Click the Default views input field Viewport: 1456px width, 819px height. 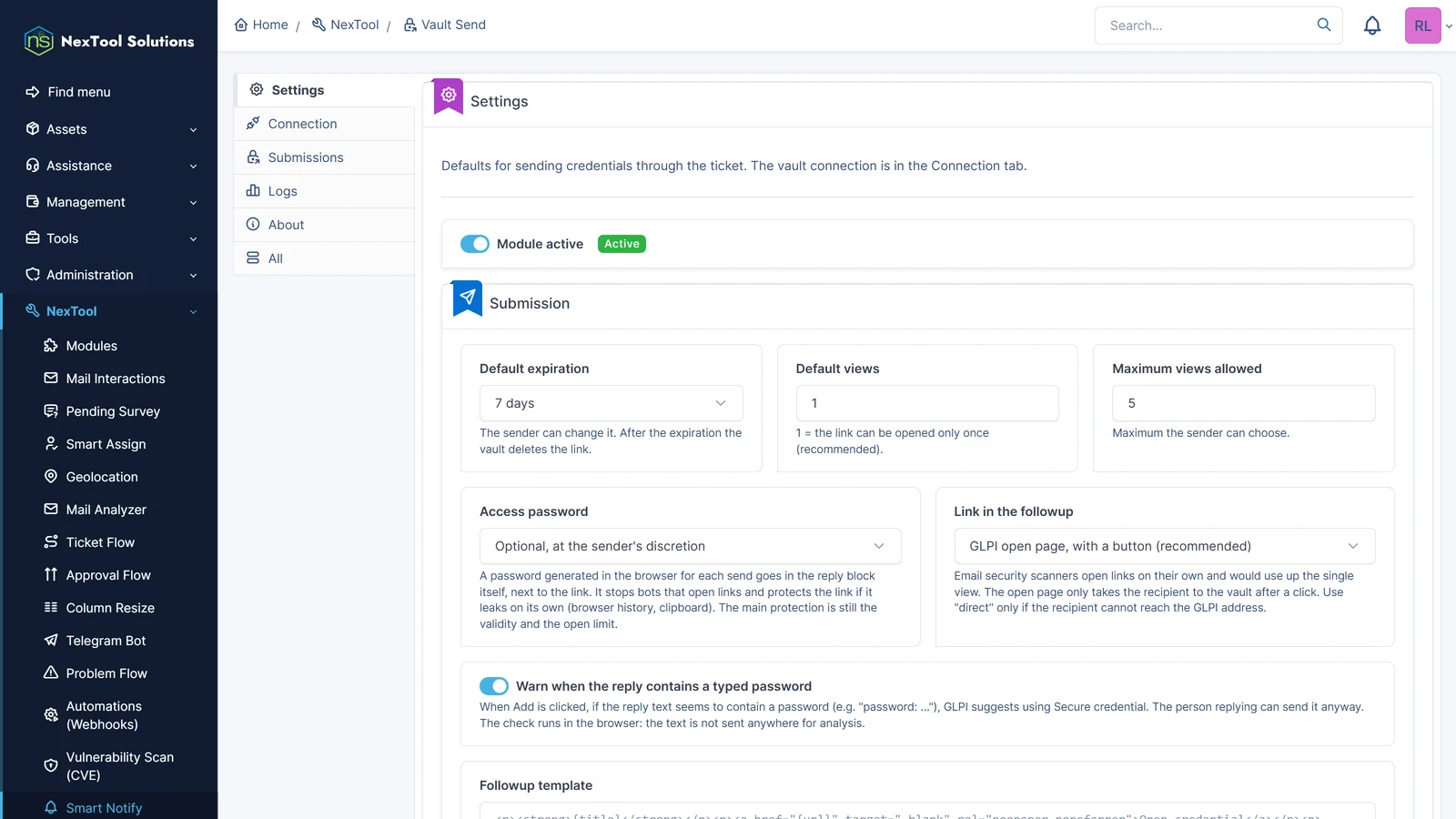(x=927, y=403)
